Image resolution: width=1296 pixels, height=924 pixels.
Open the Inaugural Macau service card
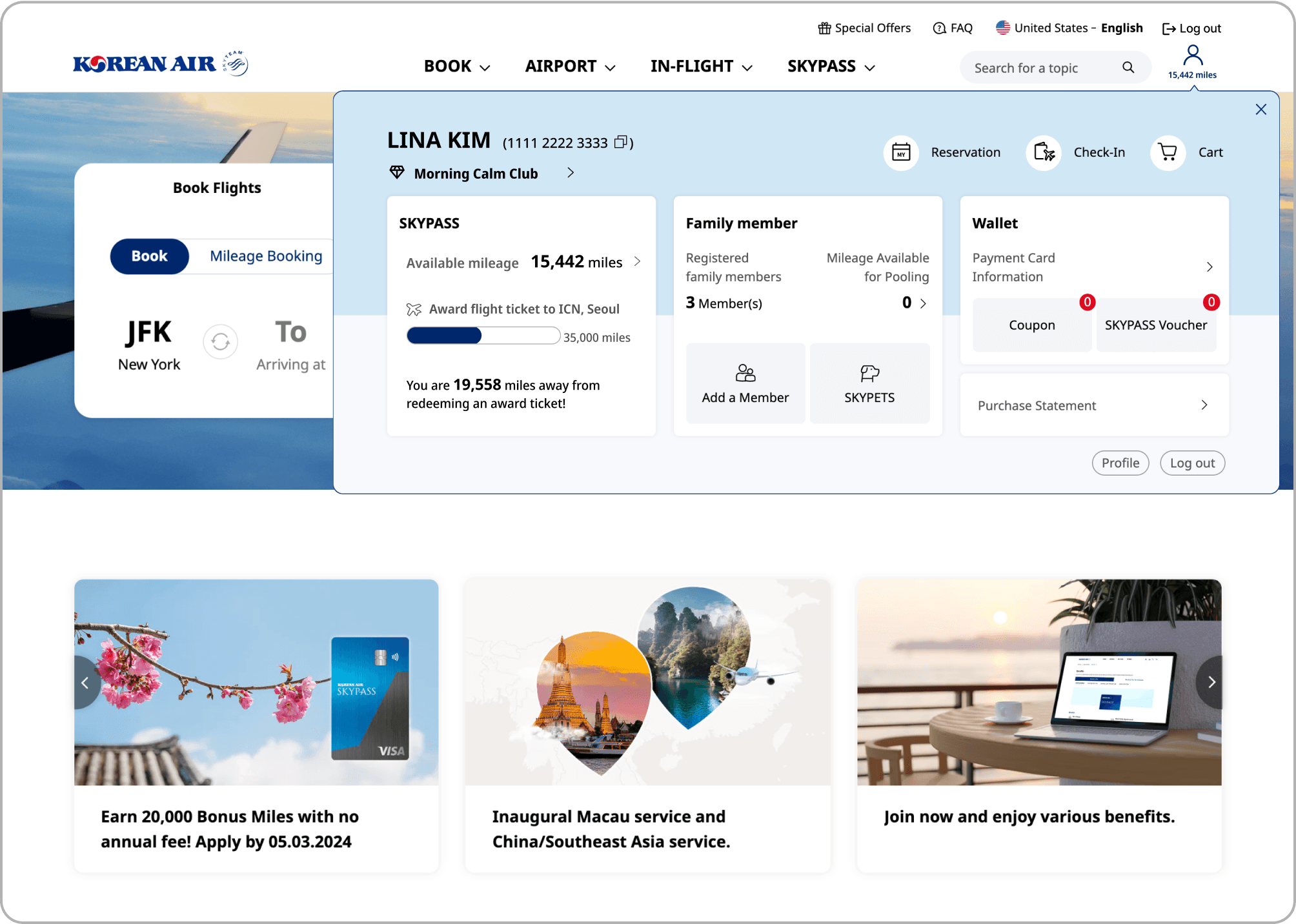click(647, 725)
